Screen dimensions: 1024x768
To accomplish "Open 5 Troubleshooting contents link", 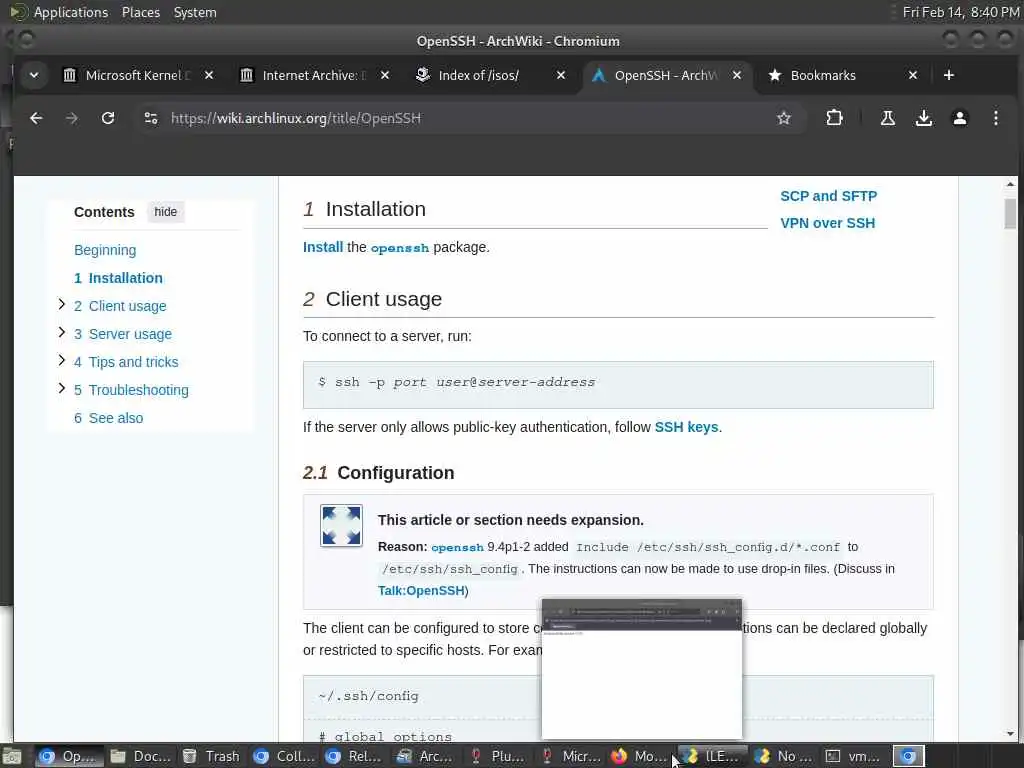I will point(131,391).
